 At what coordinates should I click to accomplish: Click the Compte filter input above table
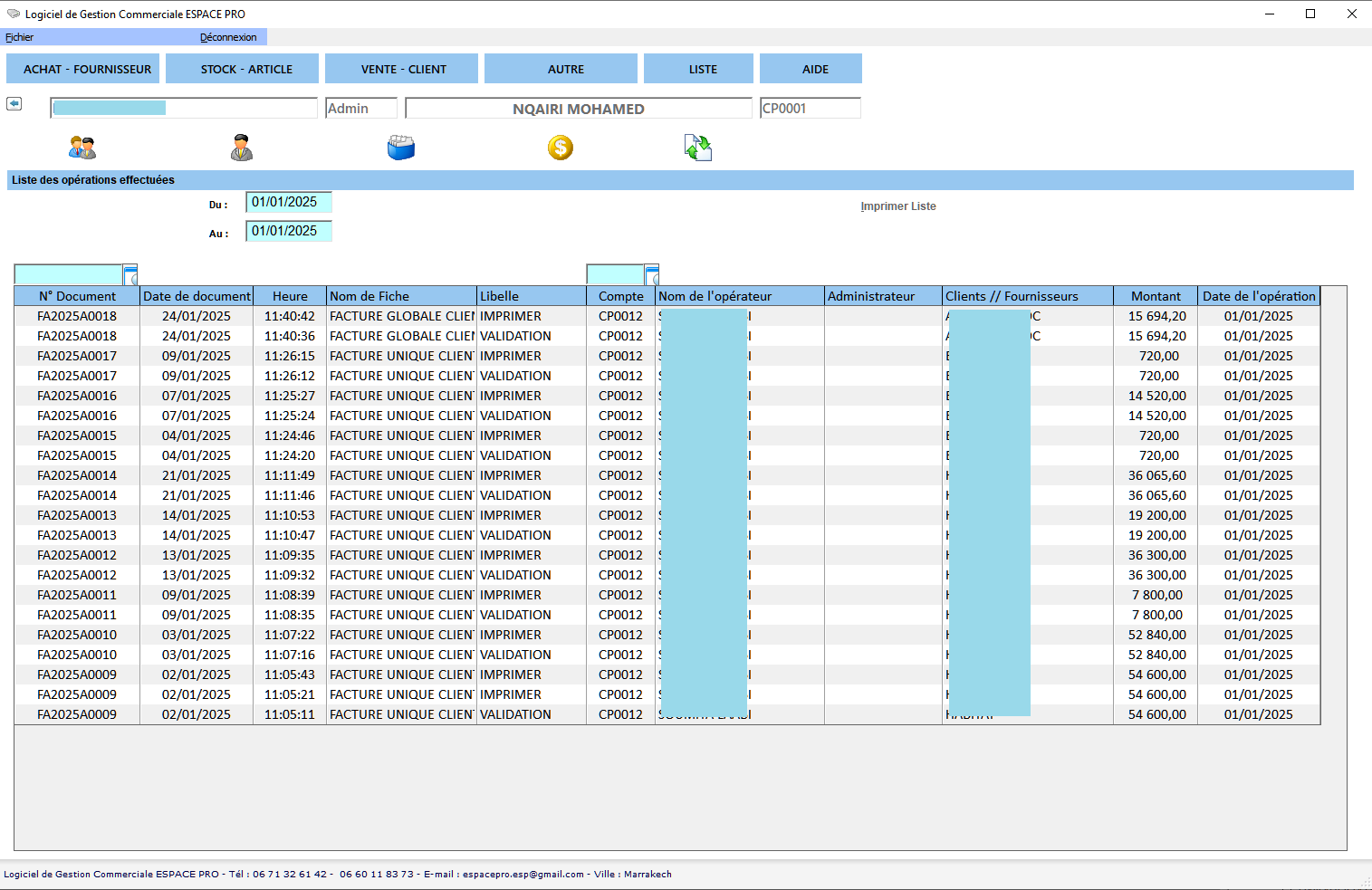pos(616,274)
